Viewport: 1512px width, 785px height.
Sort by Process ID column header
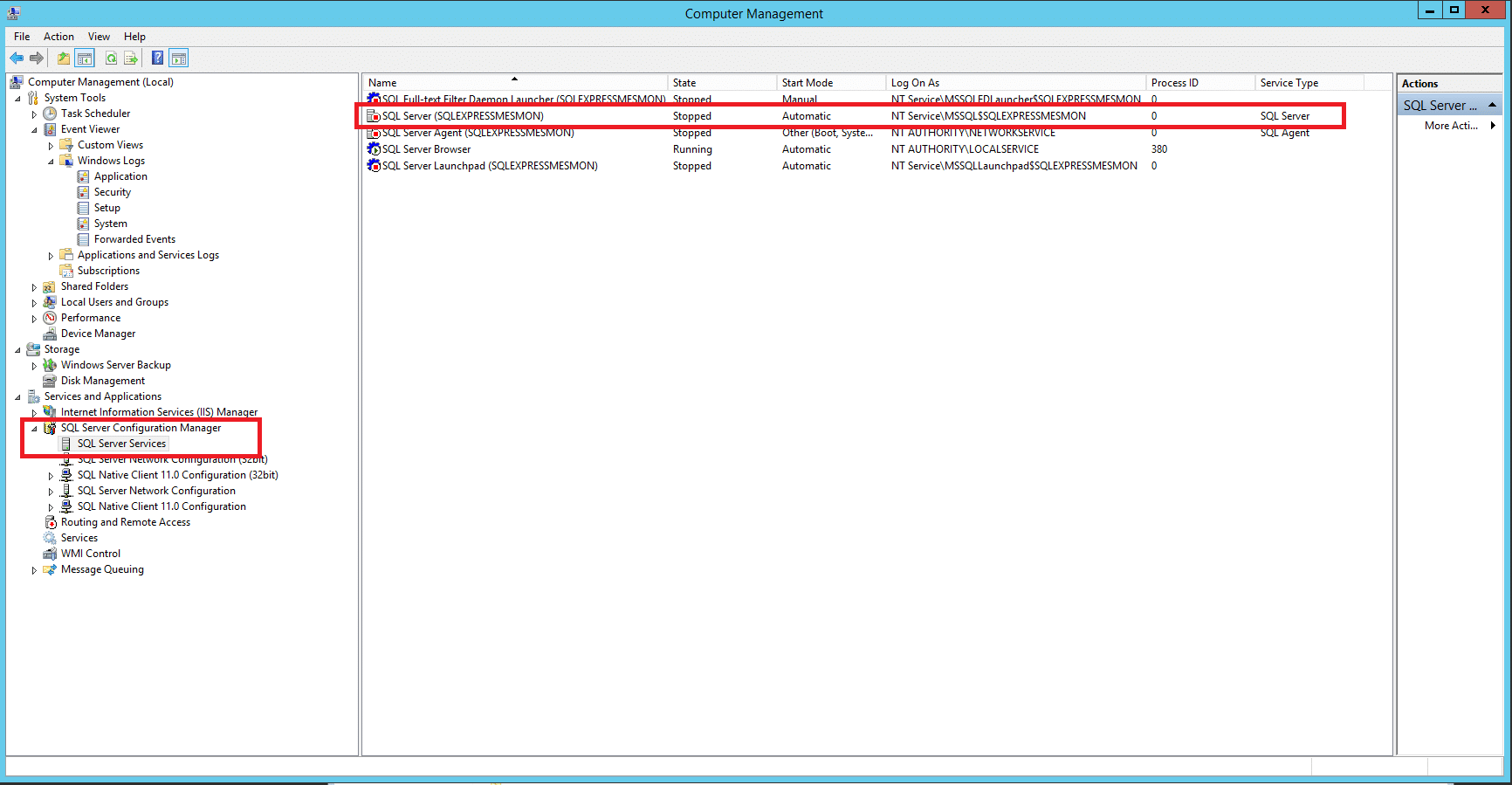(1201, 83)
